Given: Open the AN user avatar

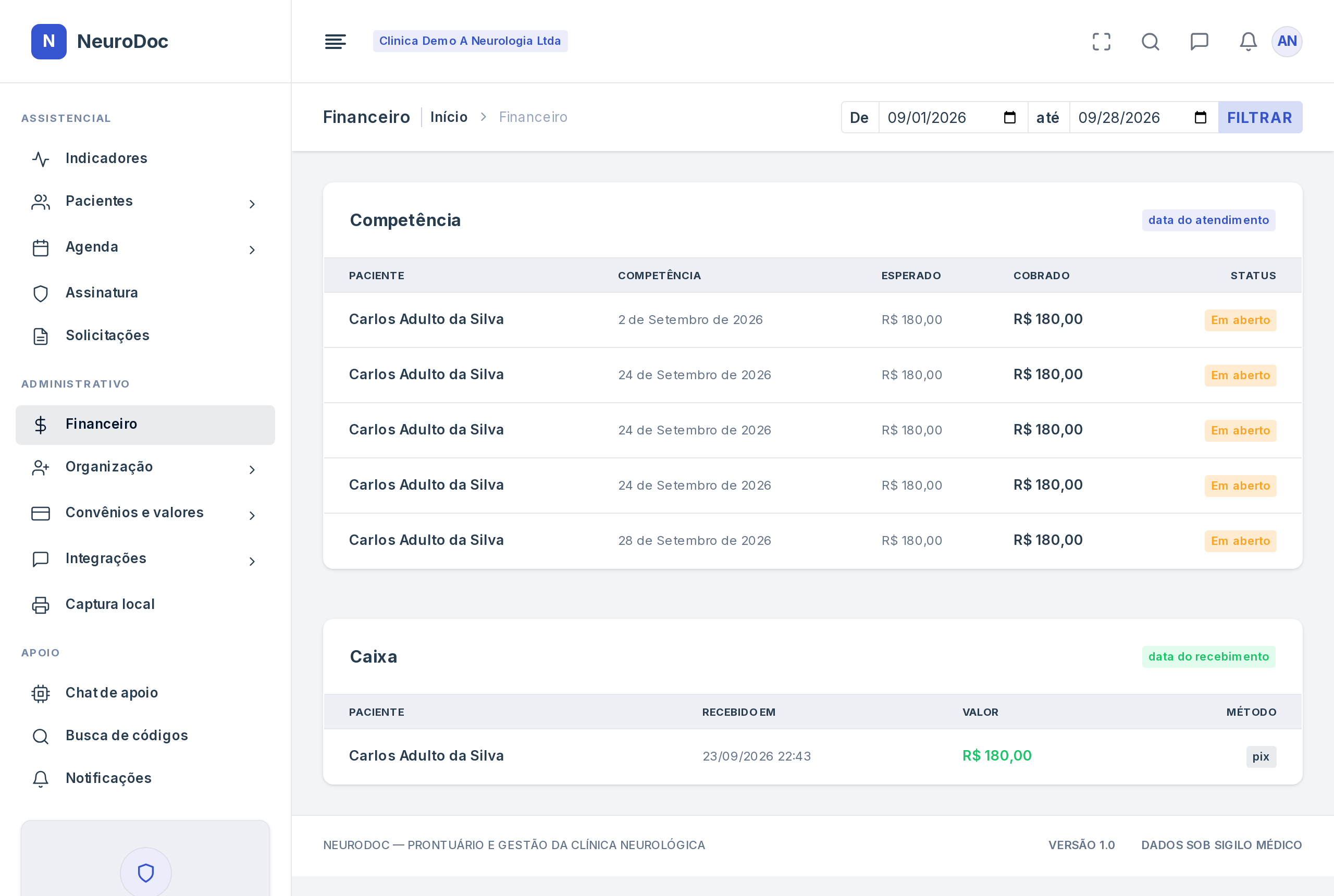Looking at the screenshot, I should [x=1287, y=41].
